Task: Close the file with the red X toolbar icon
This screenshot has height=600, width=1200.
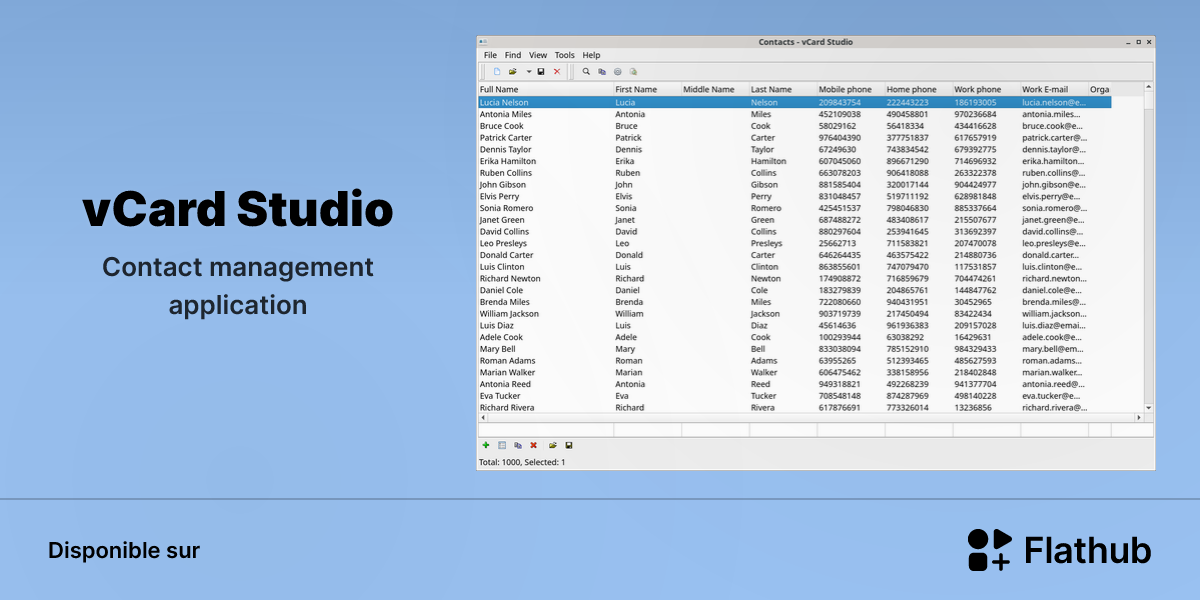Action: (x=557, y=72)
